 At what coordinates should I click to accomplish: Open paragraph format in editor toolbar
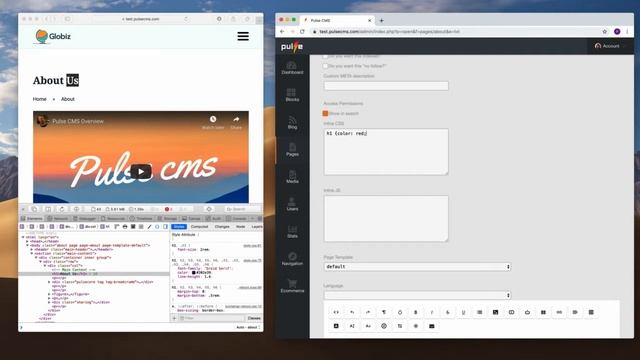(x=384, y=312)
